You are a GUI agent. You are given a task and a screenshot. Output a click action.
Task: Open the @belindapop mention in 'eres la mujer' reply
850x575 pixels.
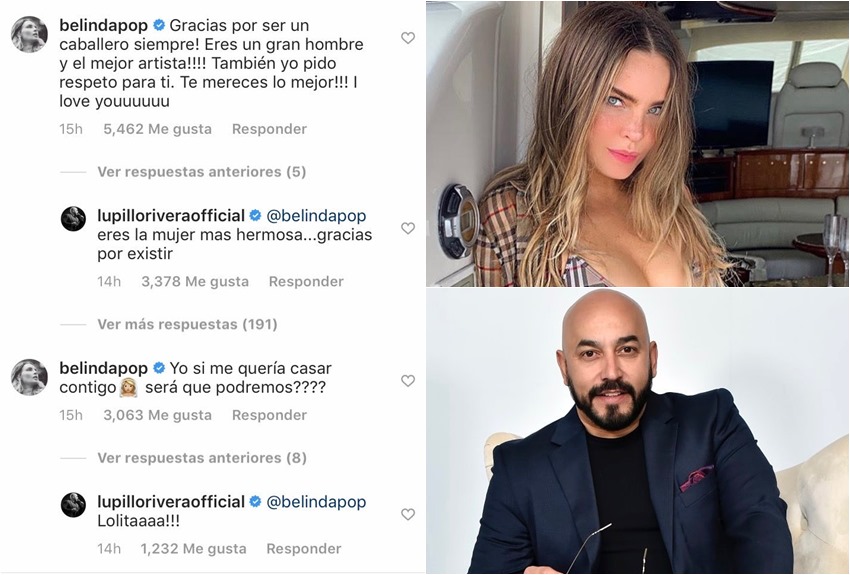click(x=316, y=216)
